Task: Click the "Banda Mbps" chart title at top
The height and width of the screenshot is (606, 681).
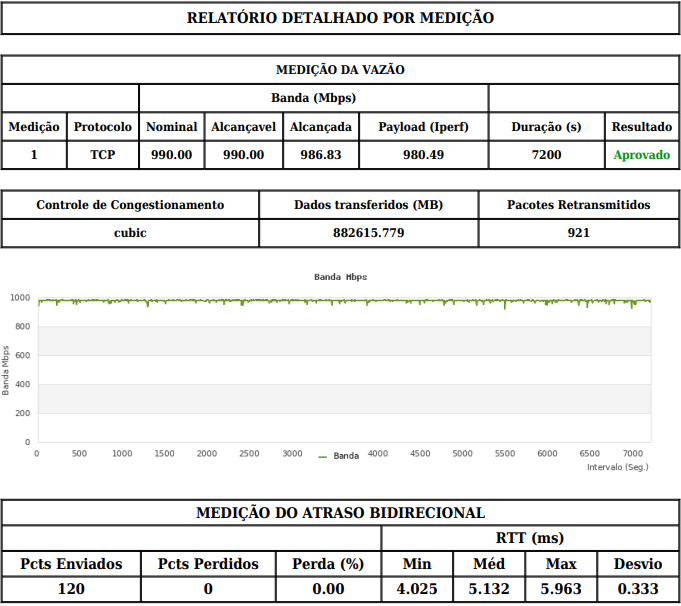Action: pyautogui.click(x=340, y=277)
